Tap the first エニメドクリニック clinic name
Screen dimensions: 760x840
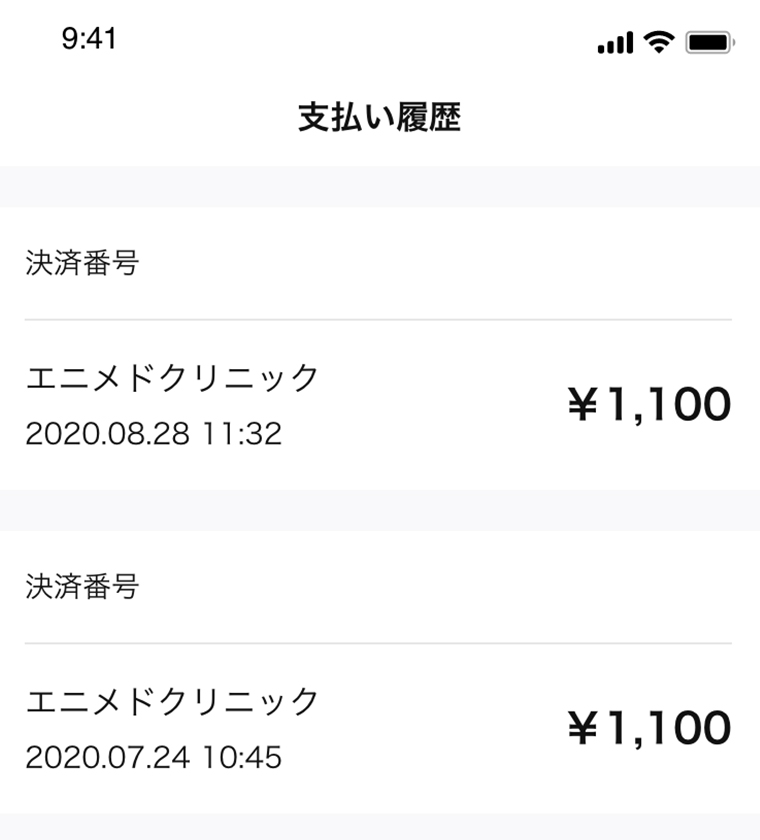pos(172,378)
